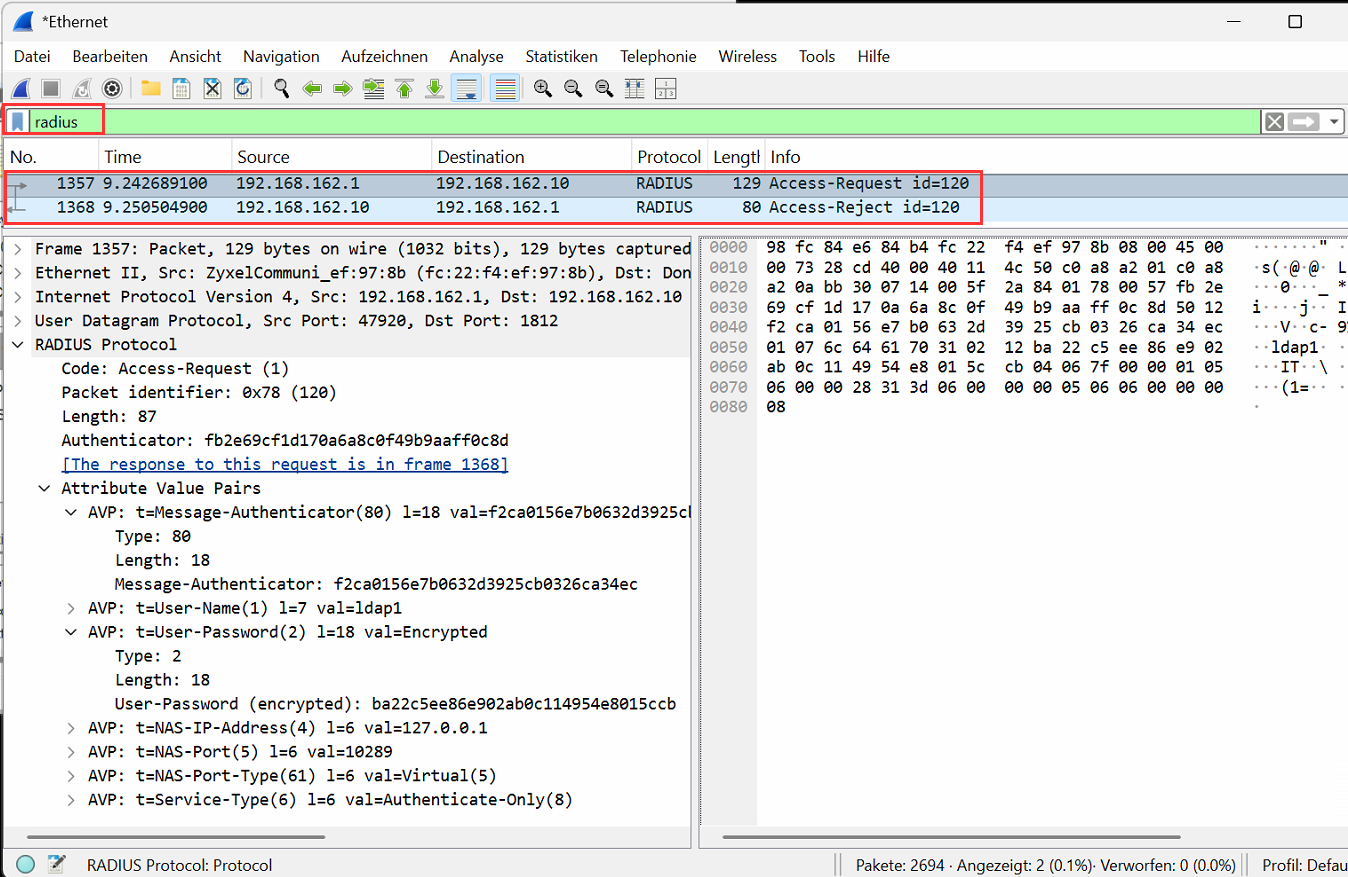Toggle packet list colorization
The height and width of the screenshot is (877, 1348).
(505, 89)
